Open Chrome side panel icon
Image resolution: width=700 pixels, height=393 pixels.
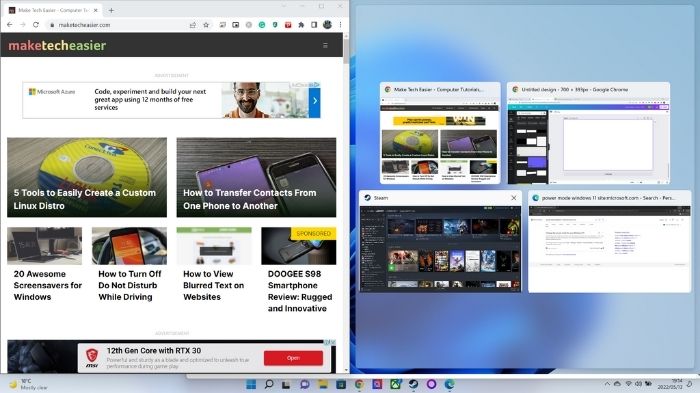[x=314, y=25]
